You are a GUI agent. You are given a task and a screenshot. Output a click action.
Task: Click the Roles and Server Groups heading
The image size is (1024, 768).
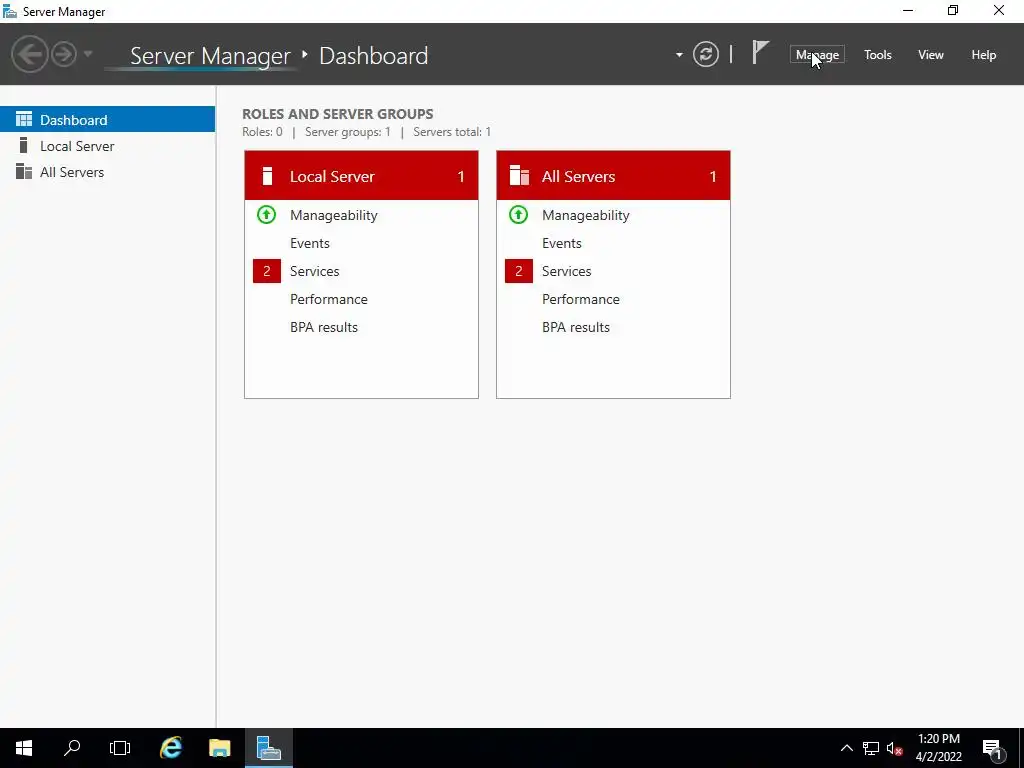(x=338, y=114)
